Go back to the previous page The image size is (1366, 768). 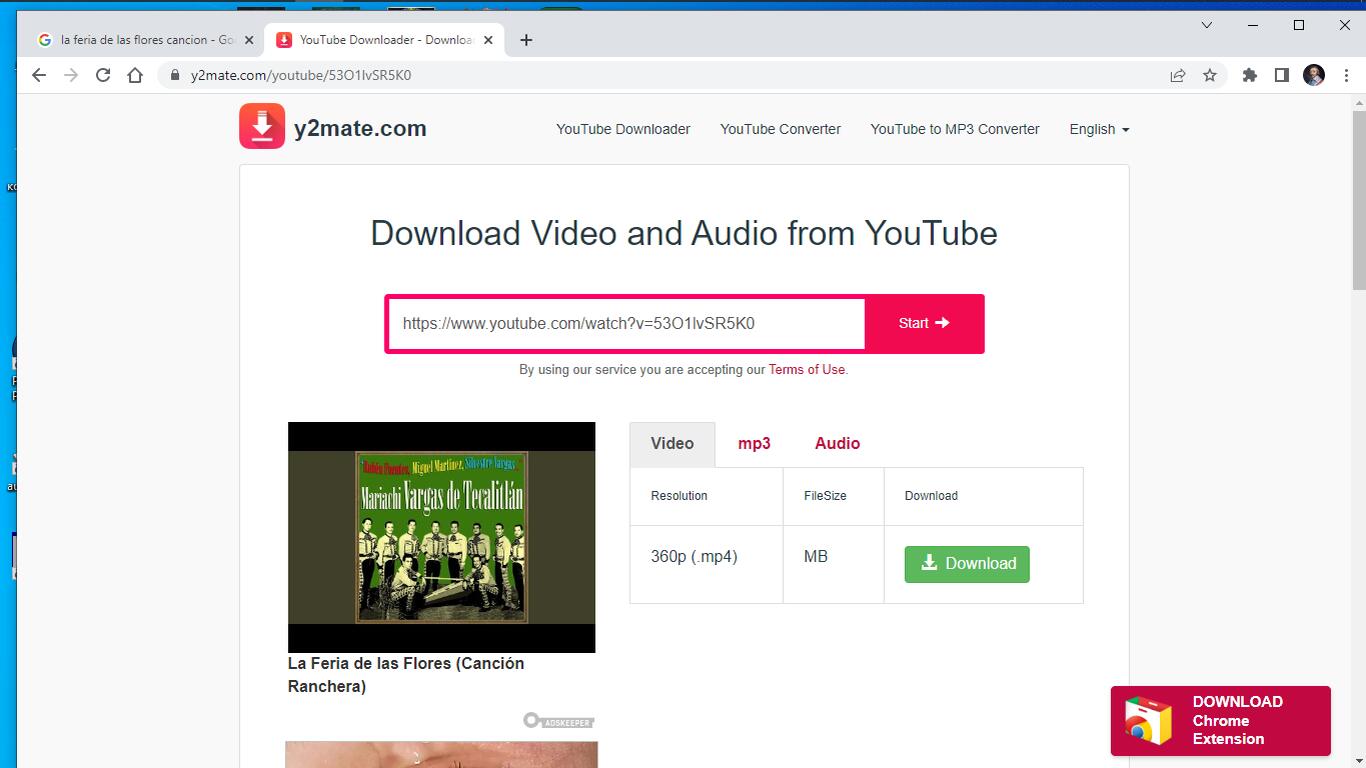coord(39,75)
